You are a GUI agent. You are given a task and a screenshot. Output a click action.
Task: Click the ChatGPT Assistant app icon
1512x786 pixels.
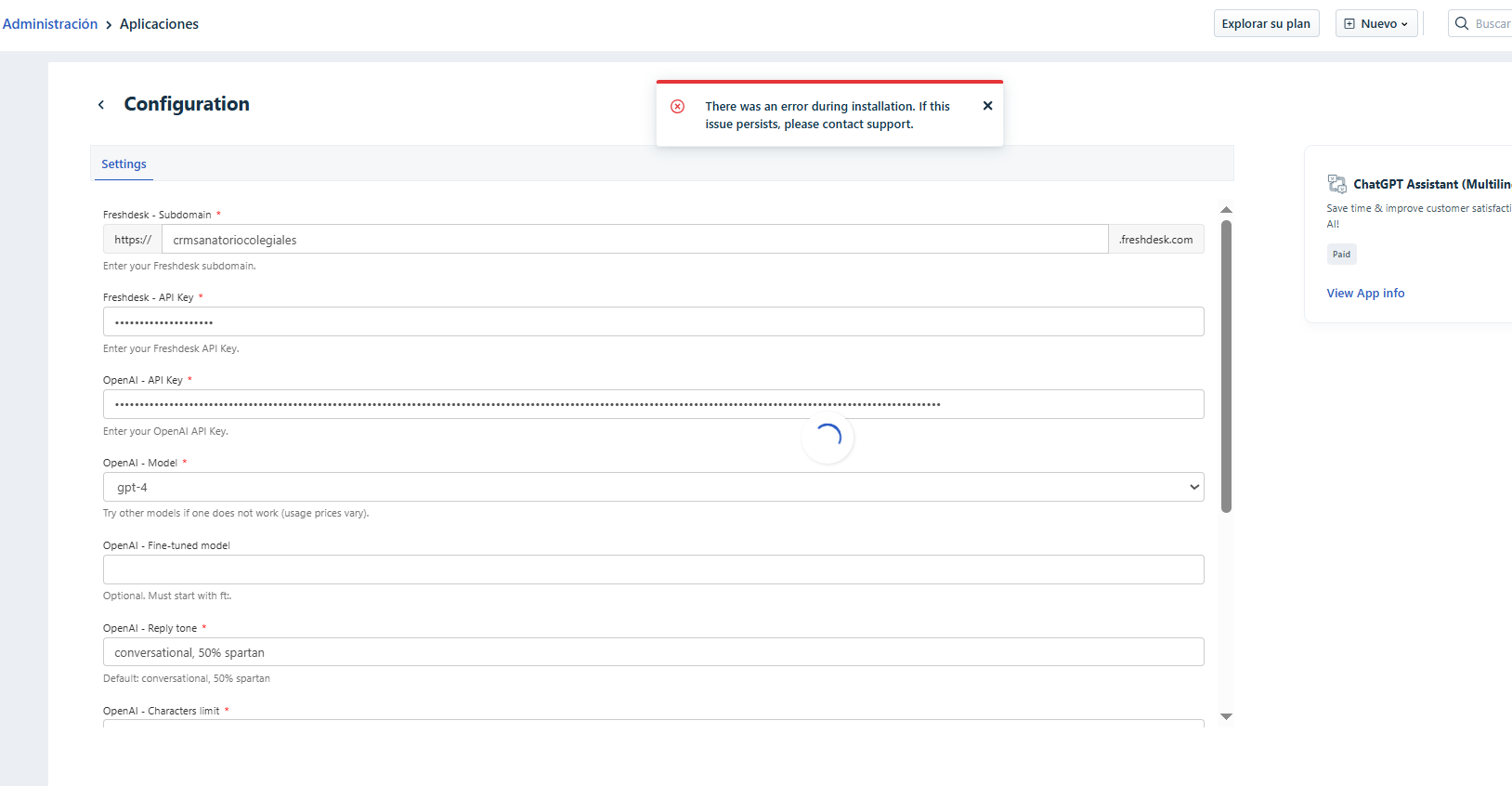click(x=1336, y=184)
